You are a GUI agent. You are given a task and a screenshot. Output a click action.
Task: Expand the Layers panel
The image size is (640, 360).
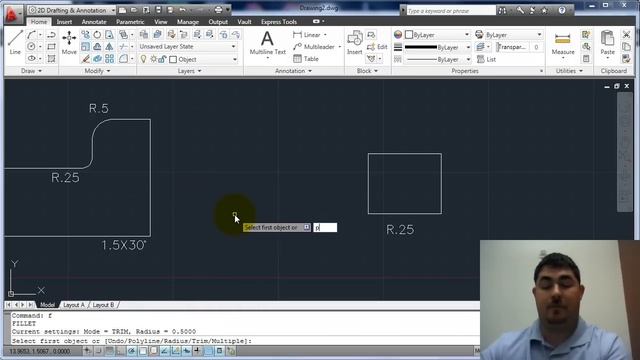(190, 71)
